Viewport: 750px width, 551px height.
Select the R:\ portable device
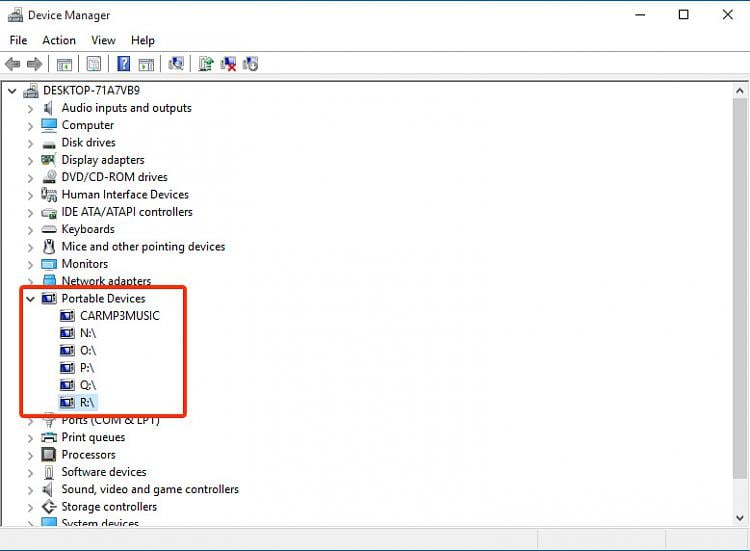87,402
